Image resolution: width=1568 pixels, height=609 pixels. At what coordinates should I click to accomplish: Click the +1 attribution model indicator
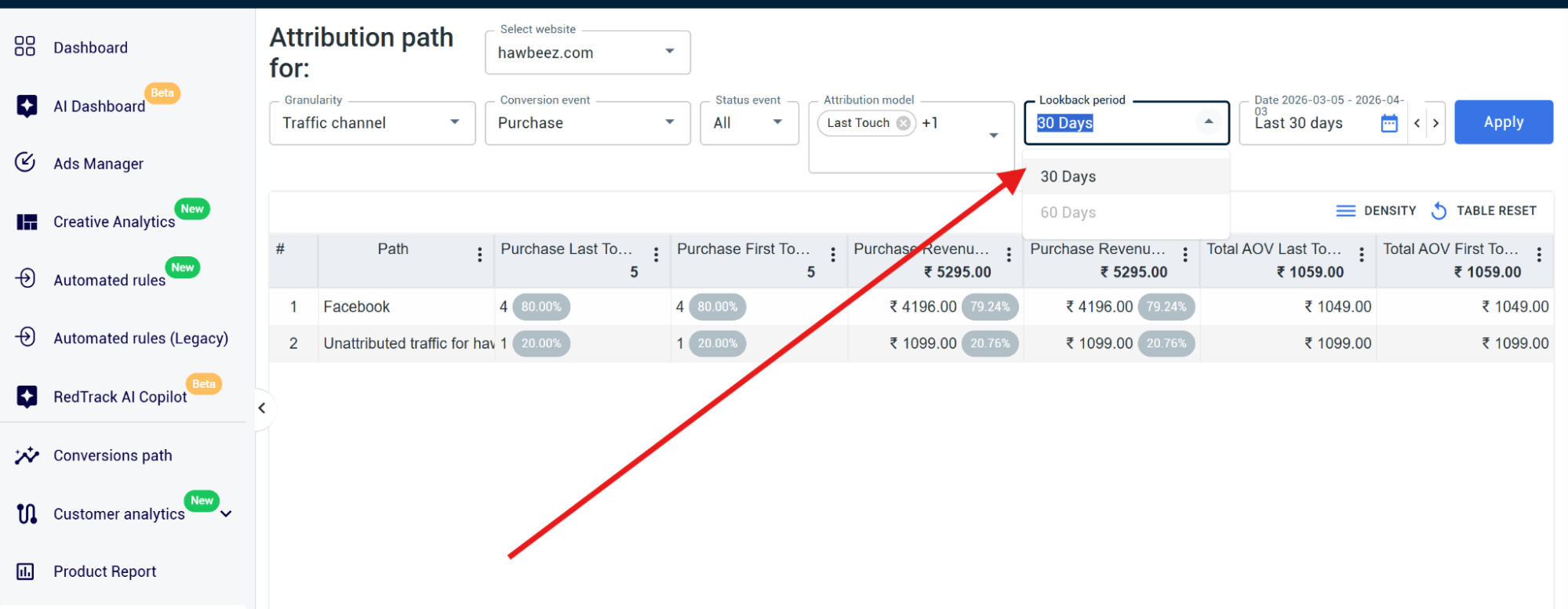[930, 123]
